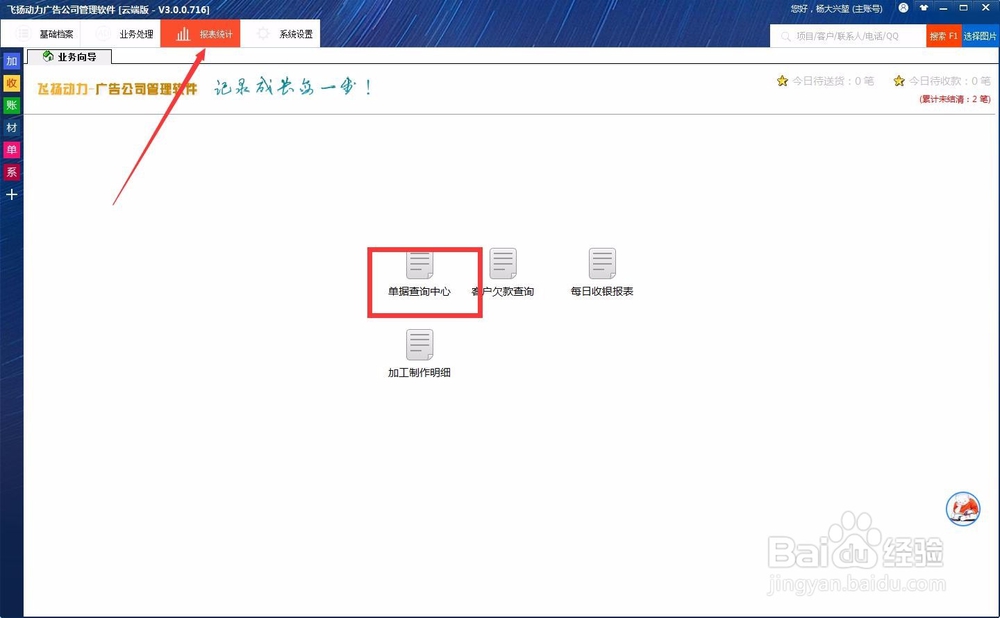Open the 账 (account) sidebar panel

tap(12, 105)
